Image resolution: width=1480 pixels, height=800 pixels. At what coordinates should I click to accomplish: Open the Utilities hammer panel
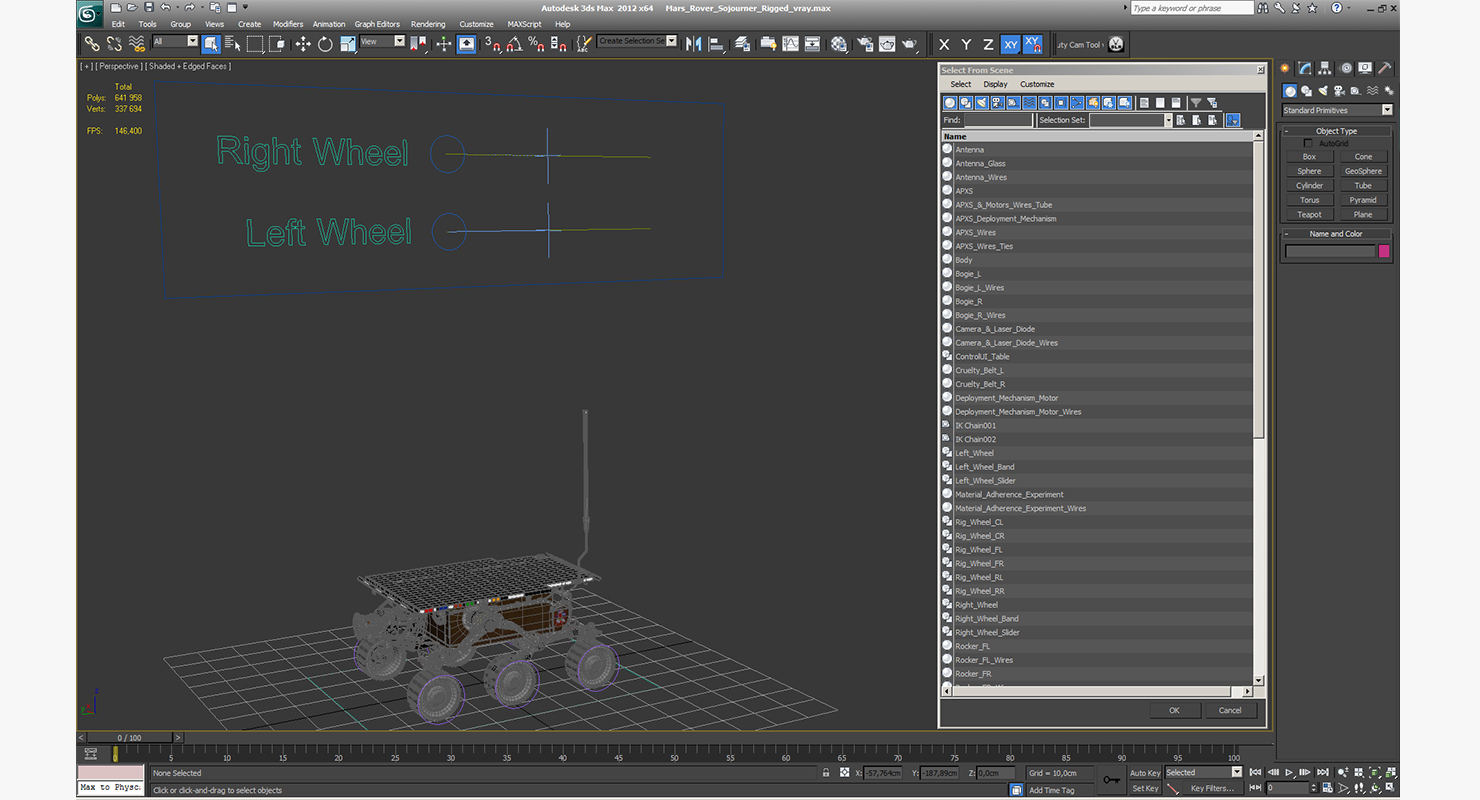click(1385, 68)
